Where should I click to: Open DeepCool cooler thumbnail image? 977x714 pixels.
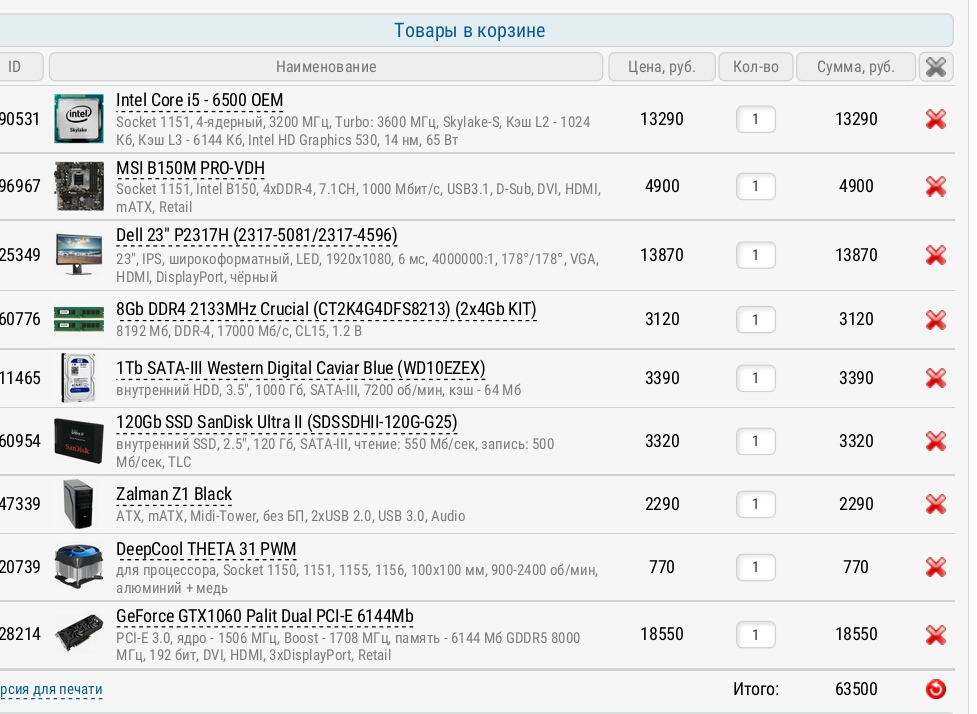pyautogui.click(x=79, y=566)
